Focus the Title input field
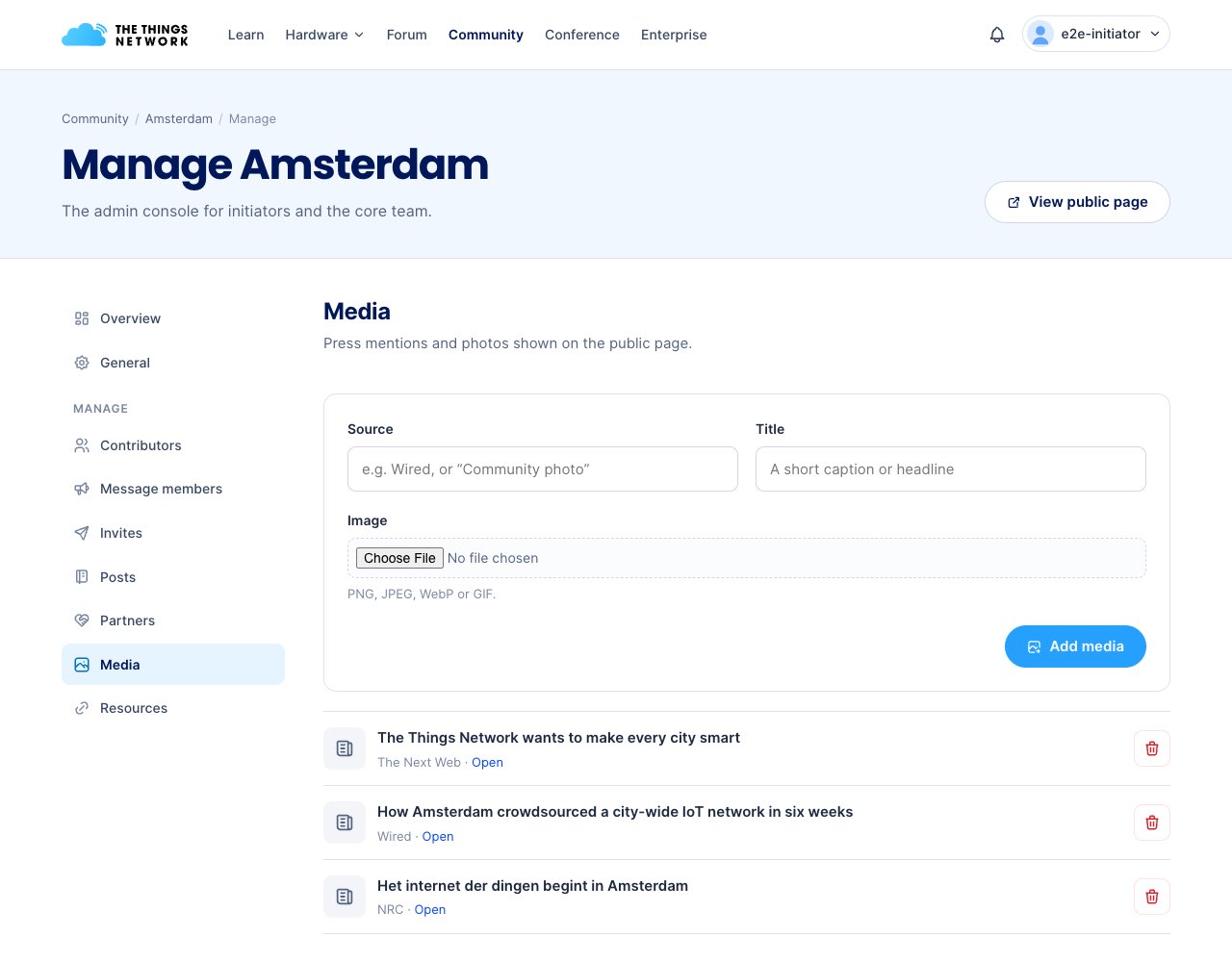 951,468
